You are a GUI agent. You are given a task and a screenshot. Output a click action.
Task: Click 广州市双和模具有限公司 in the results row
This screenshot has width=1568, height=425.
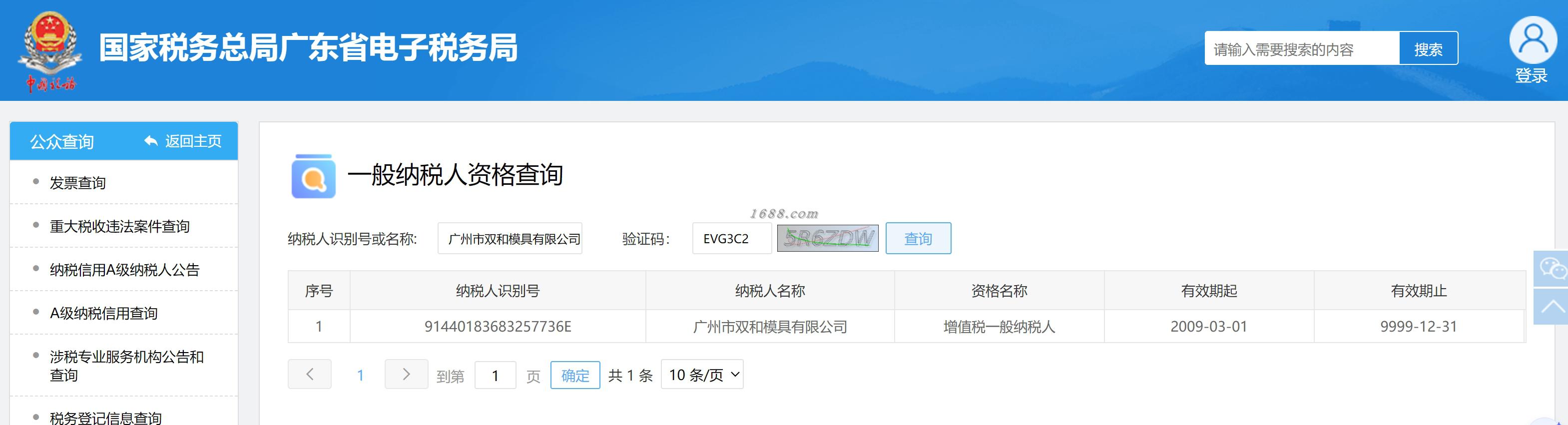769,327
